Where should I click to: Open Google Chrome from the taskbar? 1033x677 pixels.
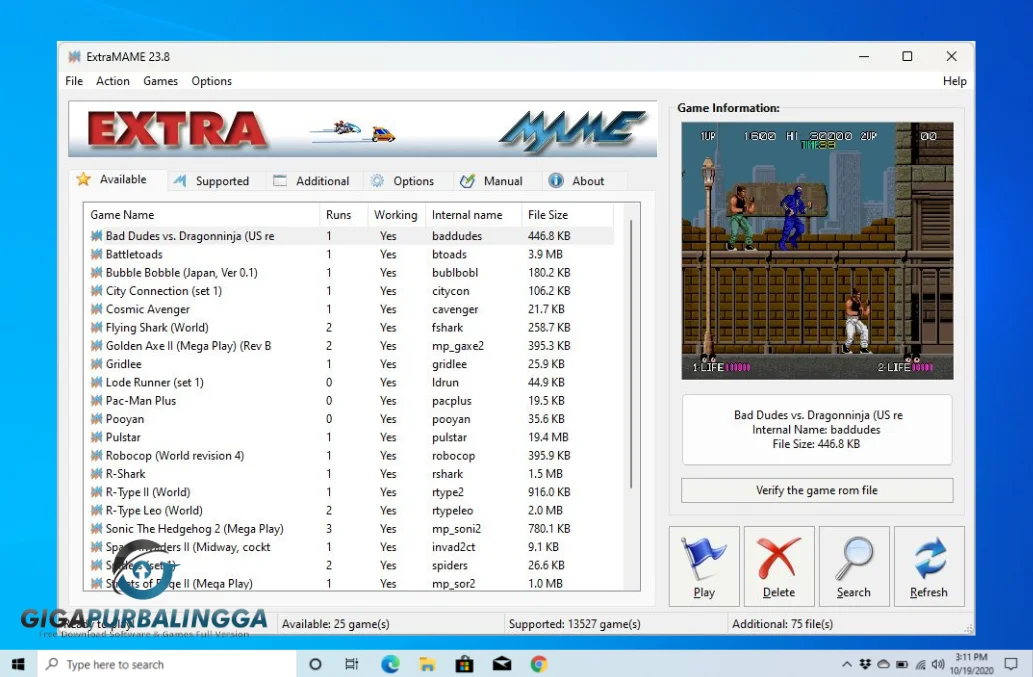[539, 664]
